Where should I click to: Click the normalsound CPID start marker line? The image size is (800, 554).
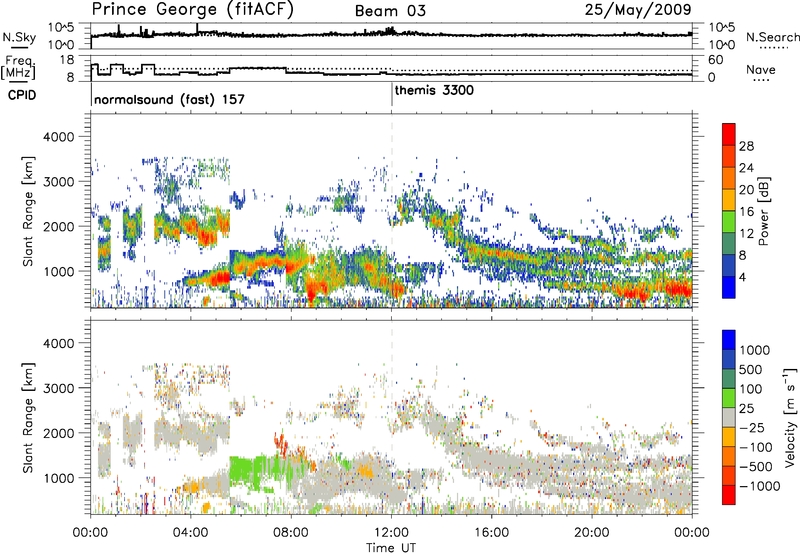coord(91,94)
